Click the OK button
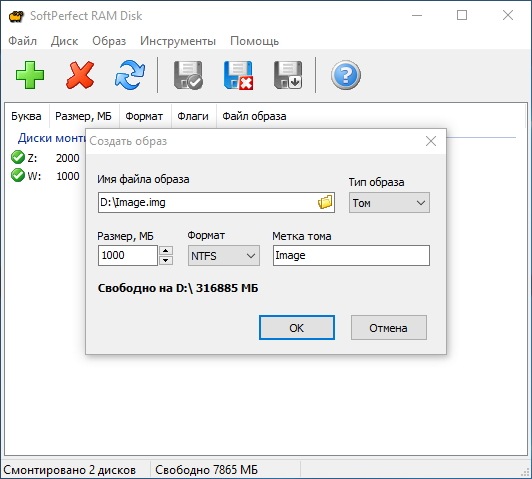Viewport: 532px width, 479px height. click(x=297, y=328)
